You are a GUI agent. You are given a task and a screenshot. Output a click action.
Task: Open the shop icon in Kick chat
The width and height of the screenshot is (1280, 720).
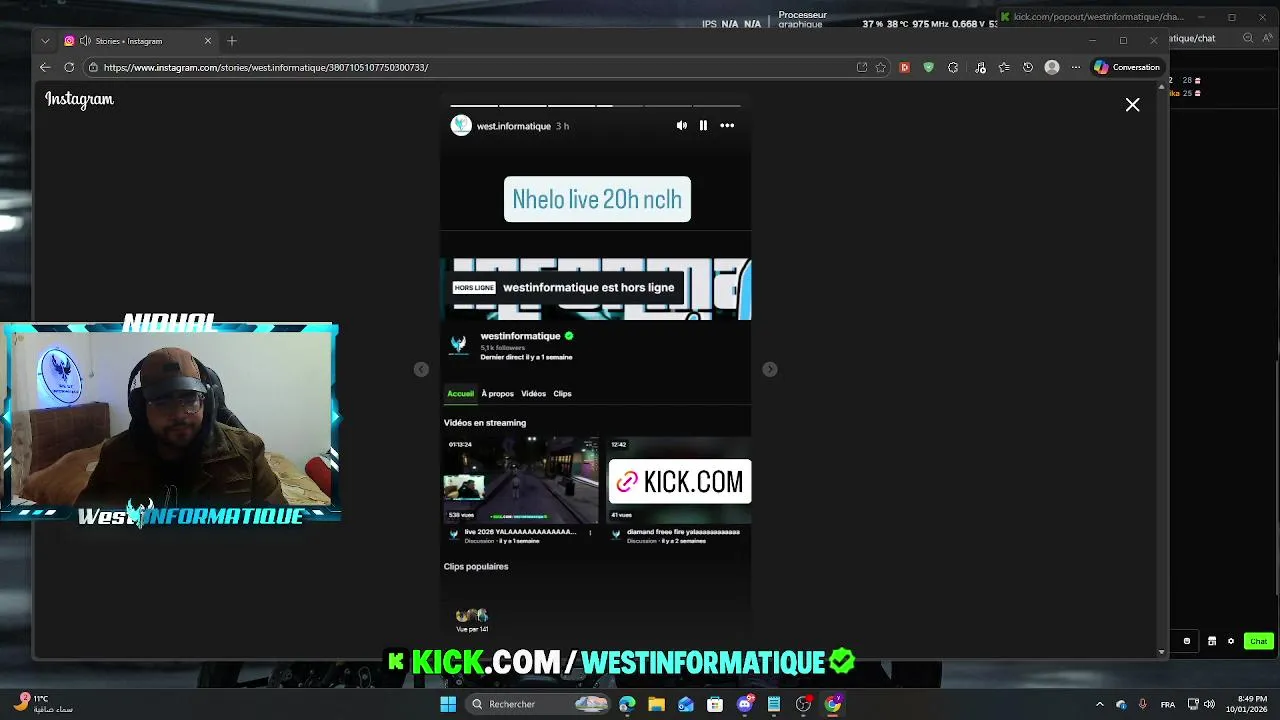(x=1211, y=641)
